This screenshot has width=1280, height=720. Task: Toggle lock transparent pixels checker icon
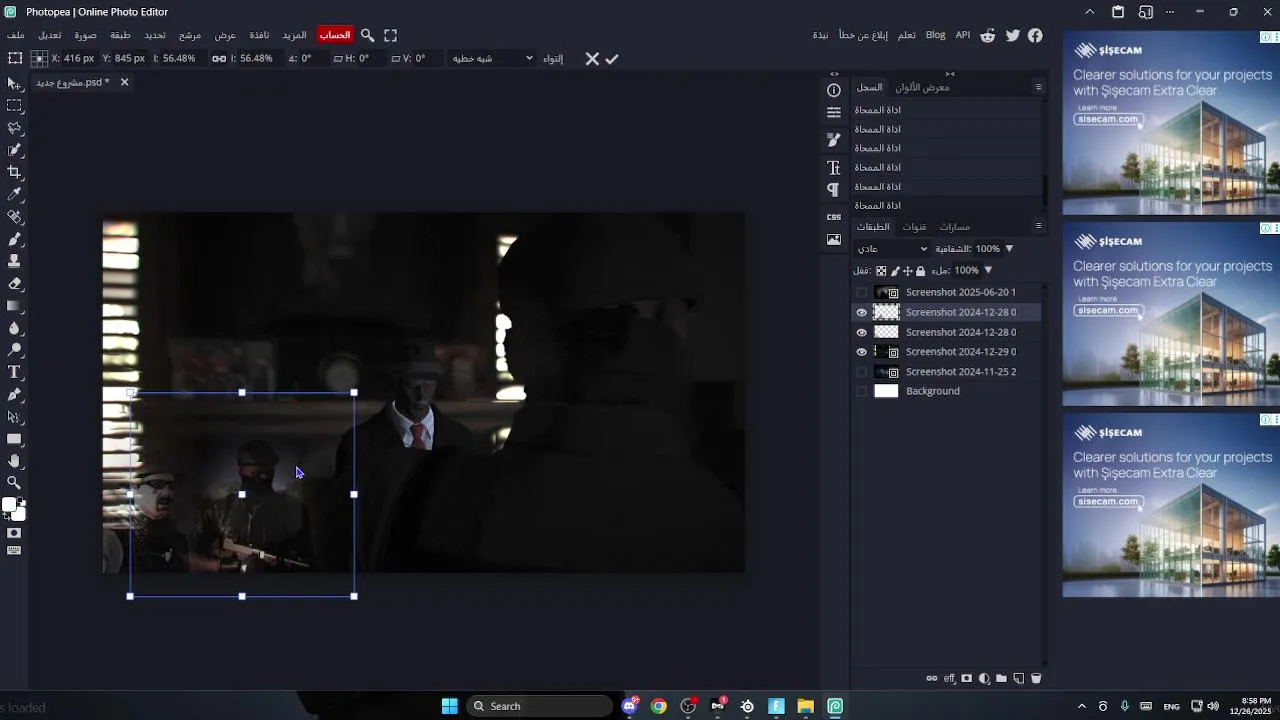tap(881, 271)
